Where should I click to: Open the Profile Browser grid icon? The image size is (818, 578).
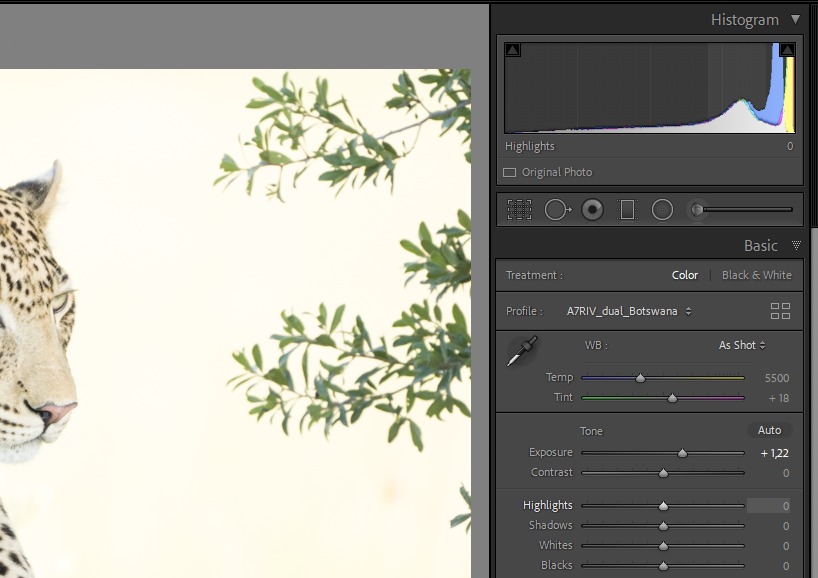click(x=780, y=311)
